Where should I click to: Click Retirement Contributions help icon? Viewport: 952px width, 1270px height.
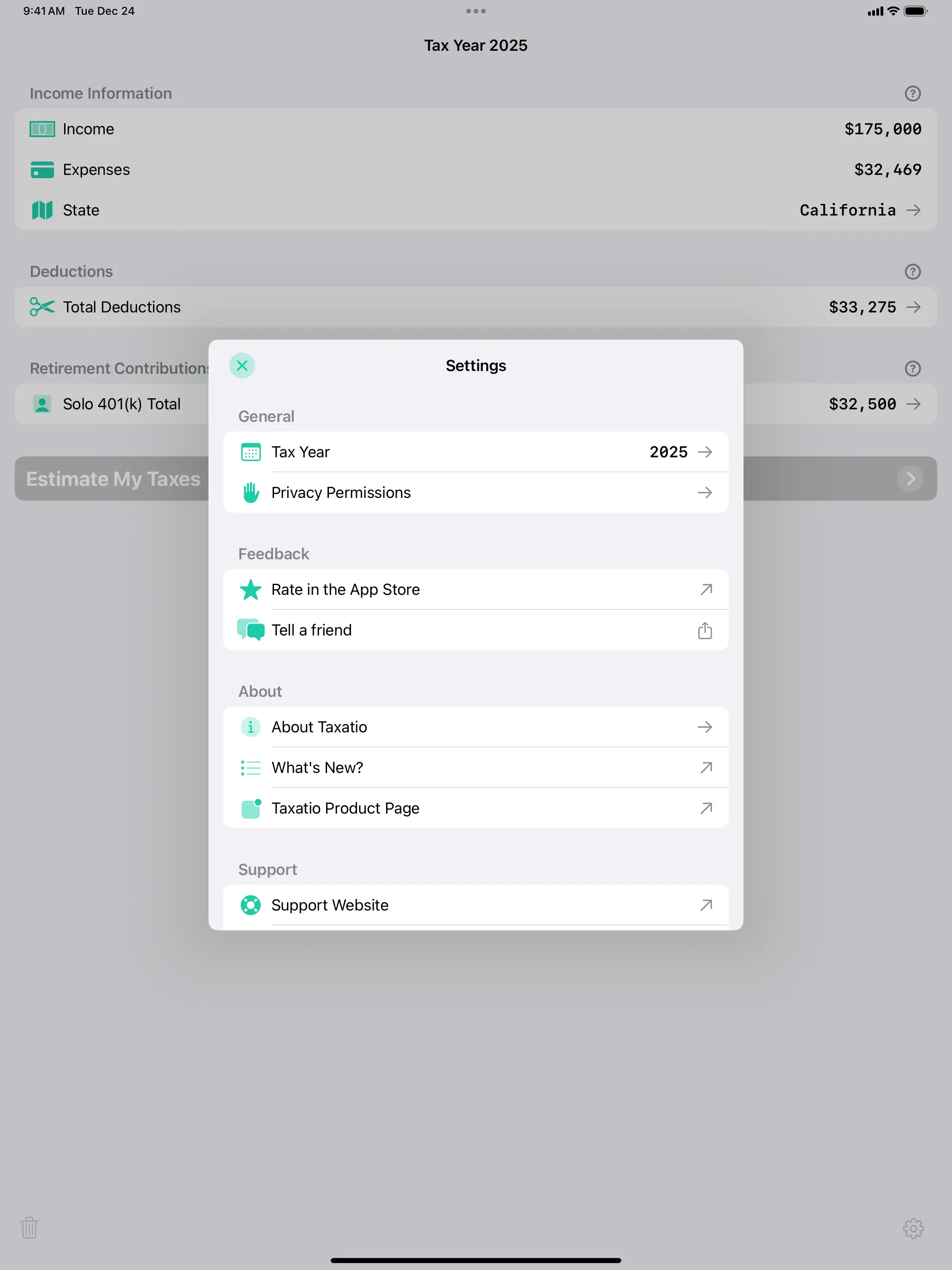pyautogui.click(x=912, y=369)
